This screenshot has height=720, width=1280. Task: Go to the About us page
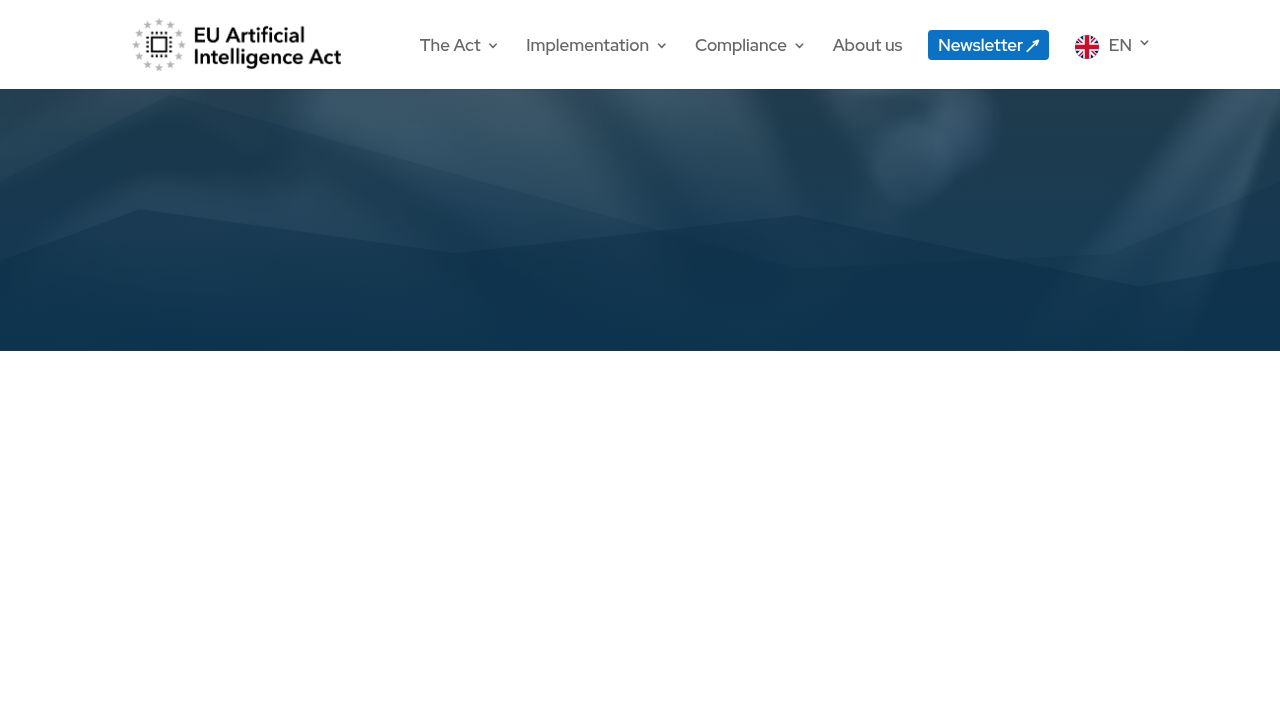867,45
